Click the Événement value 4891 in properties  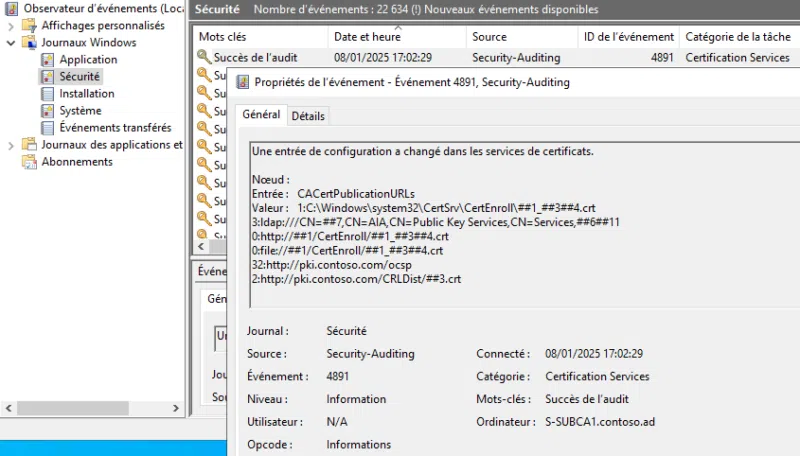338,376
